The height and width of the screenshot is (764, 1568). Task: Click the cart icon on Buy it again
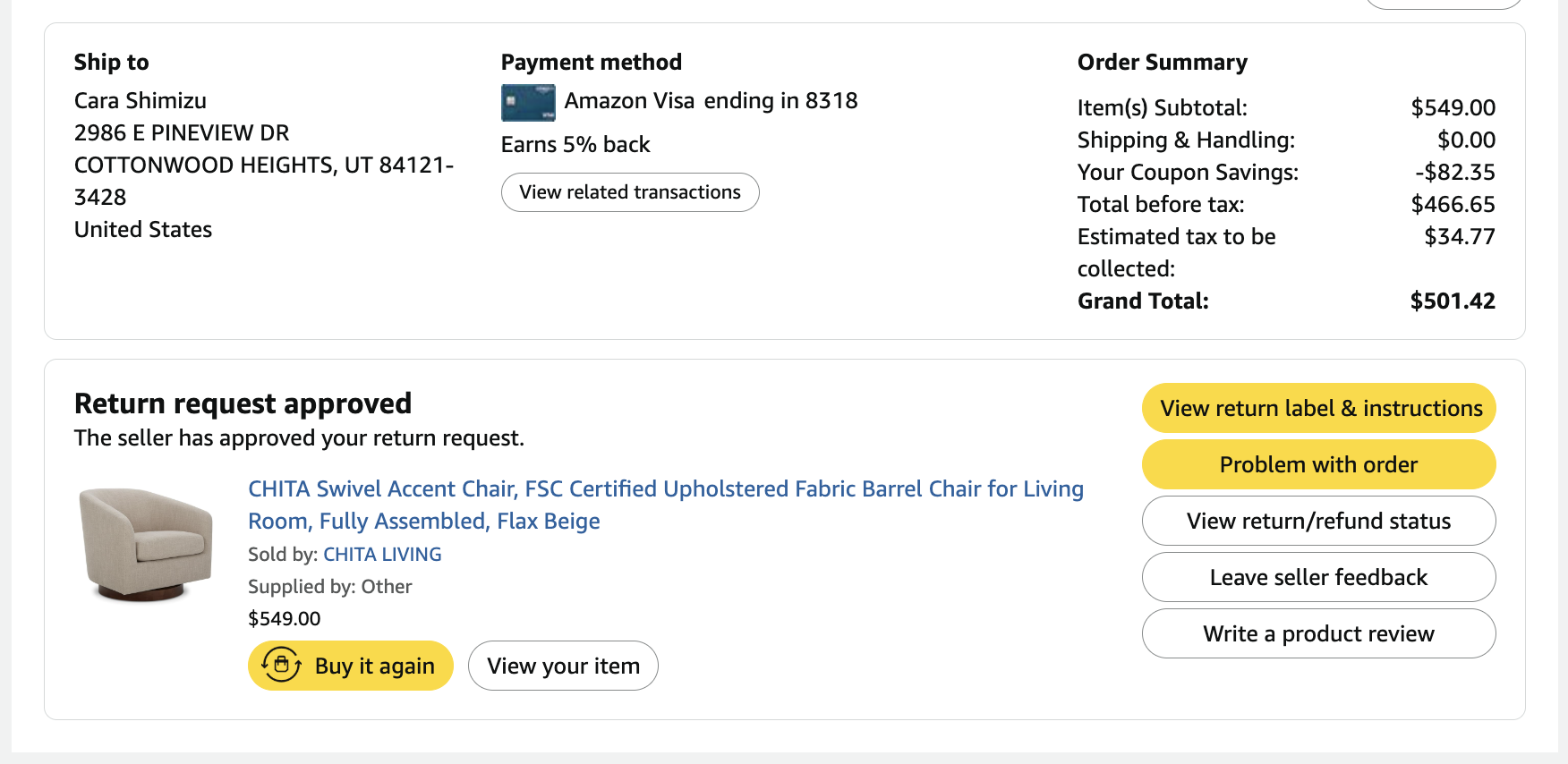(281, 666)
